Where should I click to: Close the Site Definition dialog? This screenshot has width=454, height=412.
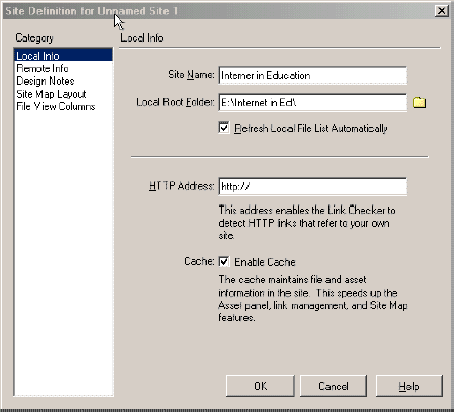pyautogui.click(x=442, y=11)
